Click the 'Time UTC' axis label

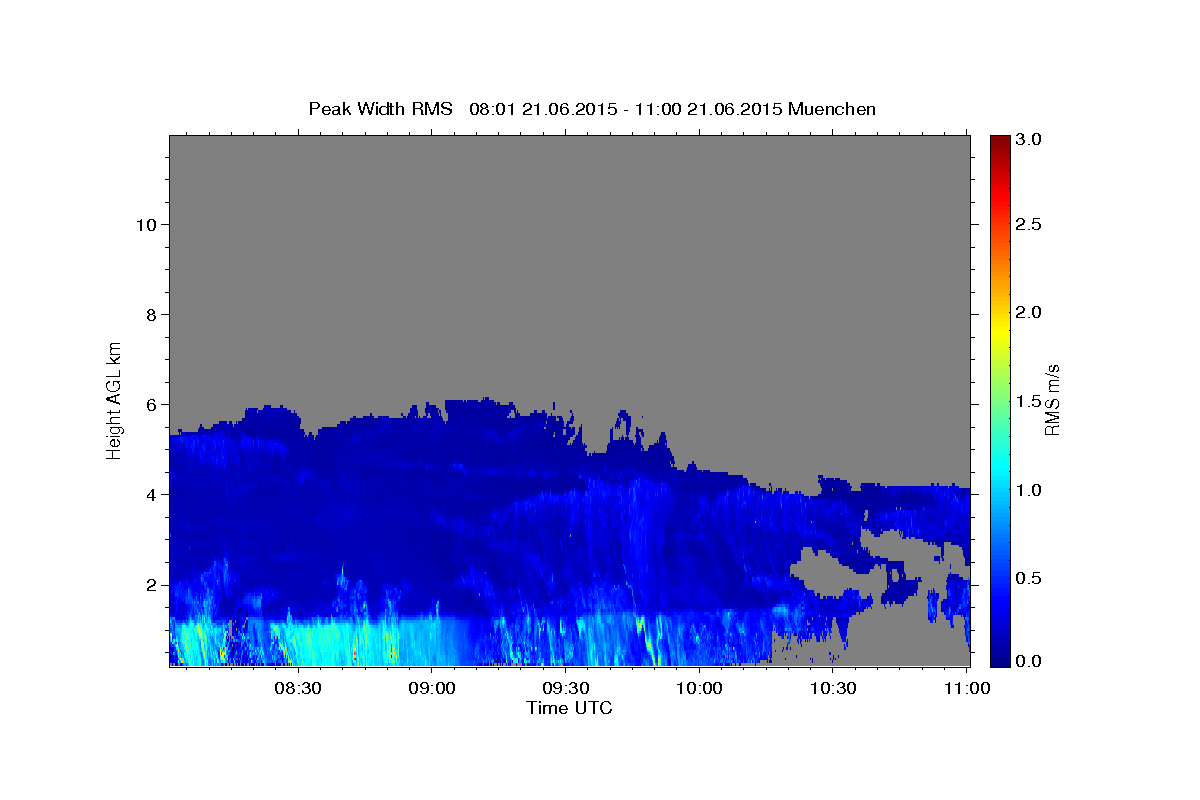pyautogui.click(x=569, y=708)
